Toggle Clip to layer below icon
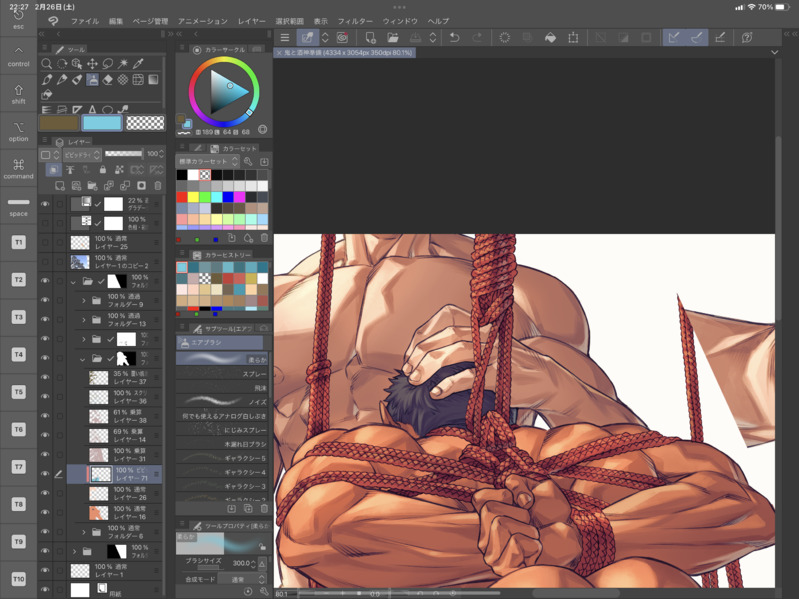Screen dimensions: 799x599 click(54, 170)
